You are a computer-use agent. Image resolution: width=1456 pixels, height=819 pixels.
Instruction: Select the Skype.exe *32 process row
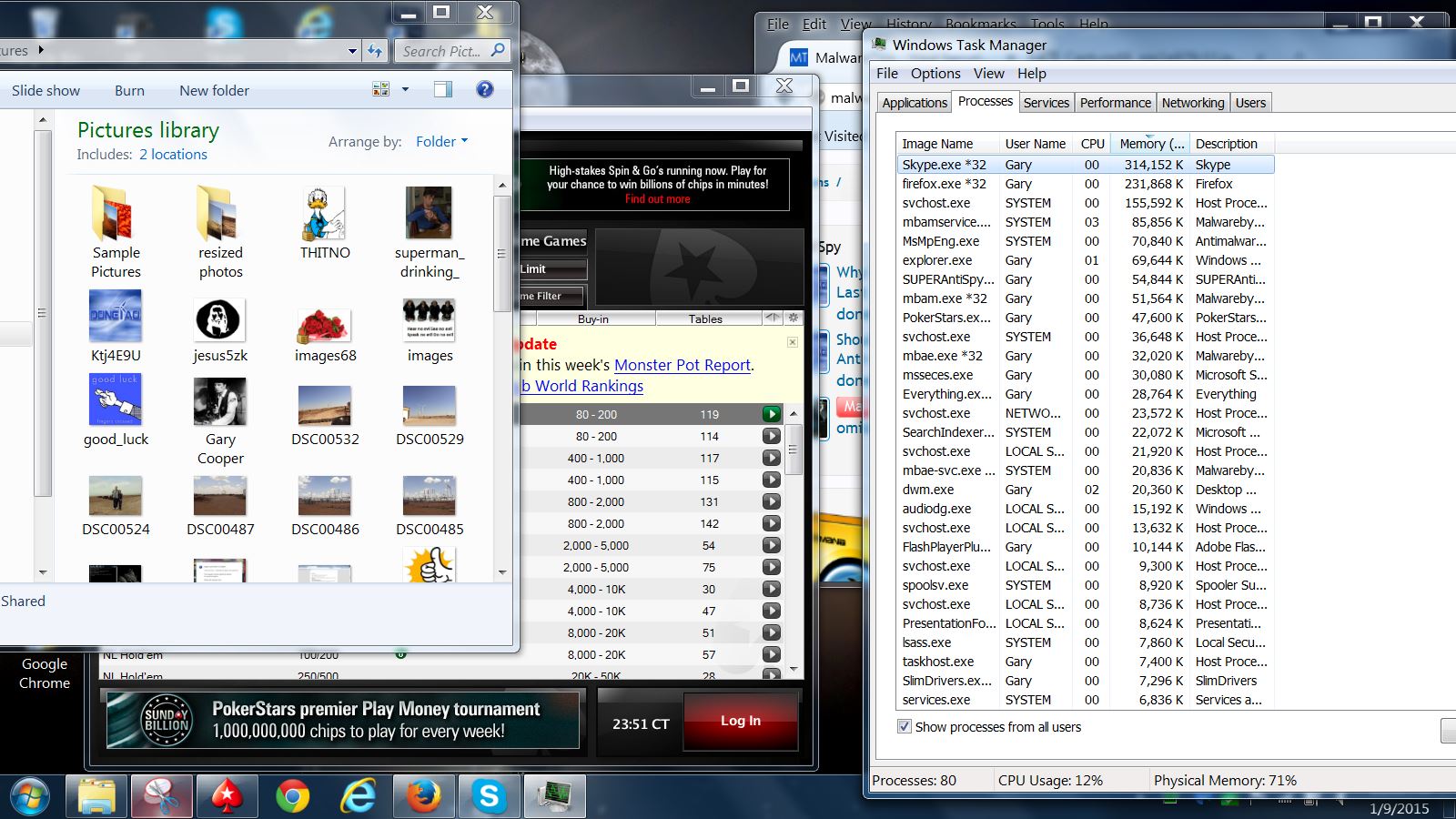(x=944, y=165)
